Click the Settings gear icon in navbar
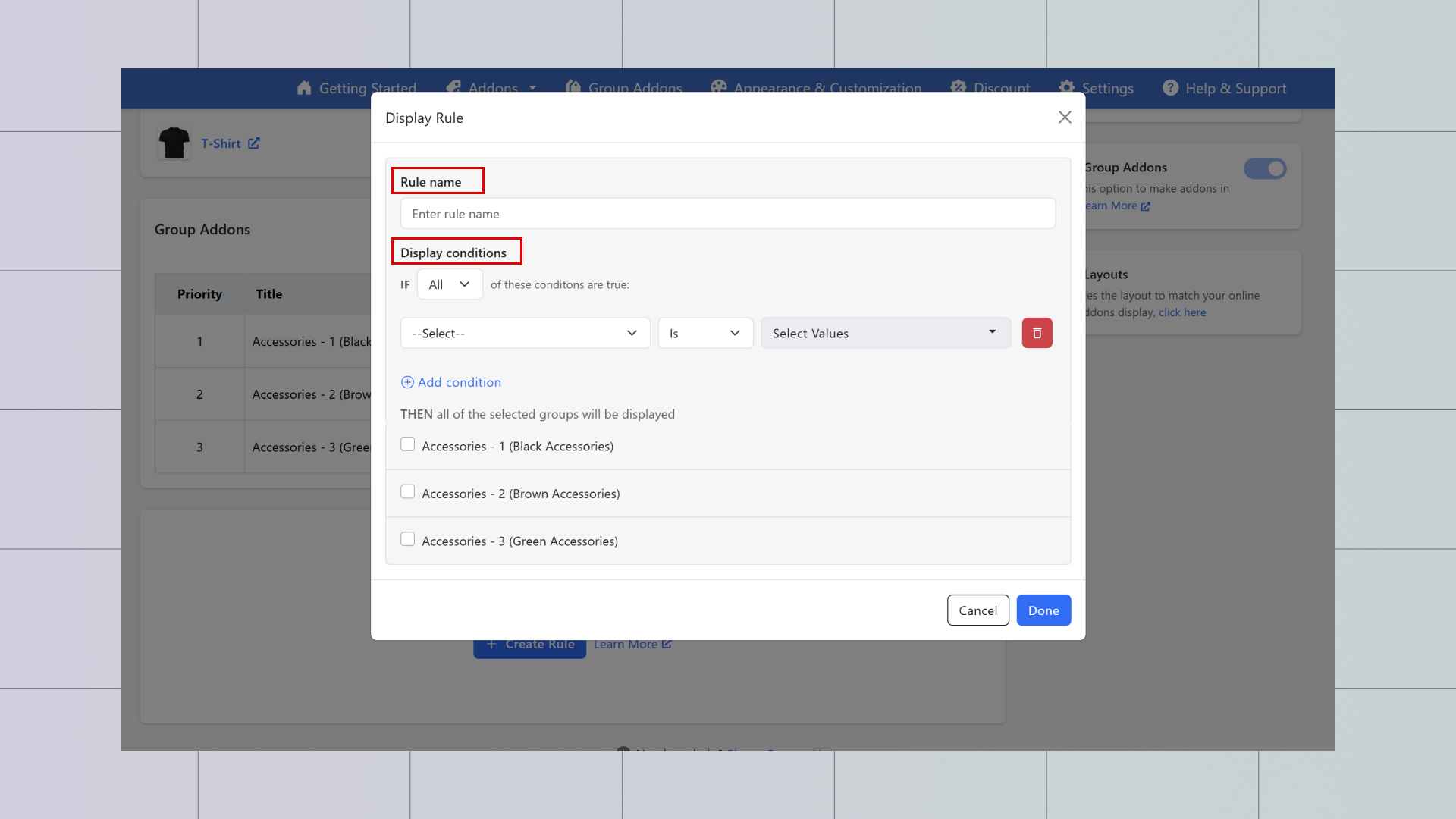The width and height of the screenshot is (1456, 819). (x=1067, y=87)
